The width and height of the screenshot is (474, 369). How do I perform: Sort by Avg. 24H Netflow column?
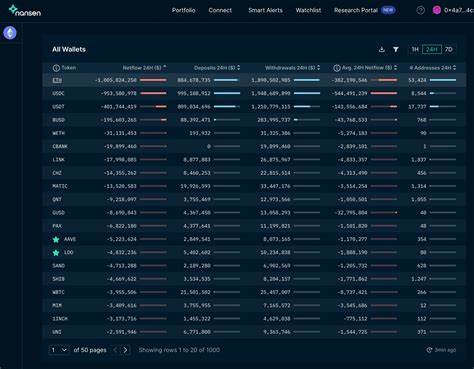click(x=369, y=68)
